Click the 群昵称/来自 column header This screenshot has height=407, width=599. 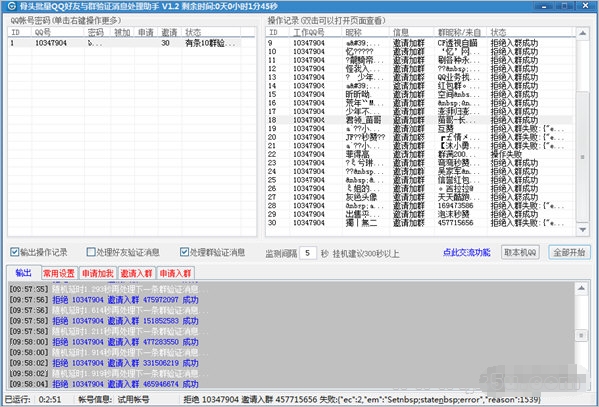pyautogui.click(x=460, y=32)
